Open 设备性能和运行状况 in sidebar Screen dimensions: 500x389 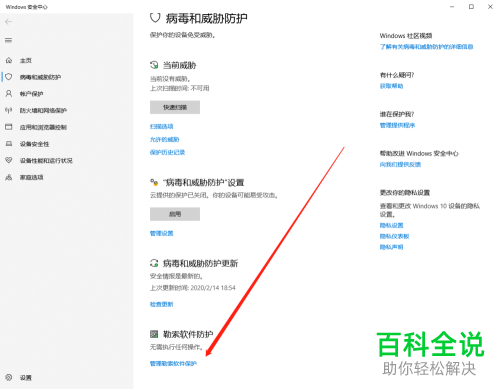[x=46, y=160]
